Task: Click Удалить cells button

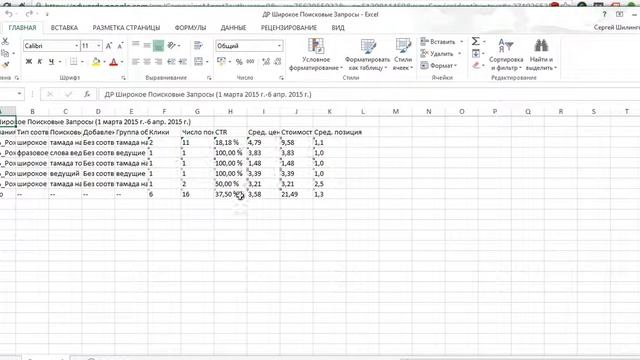Action: point(441,53)
